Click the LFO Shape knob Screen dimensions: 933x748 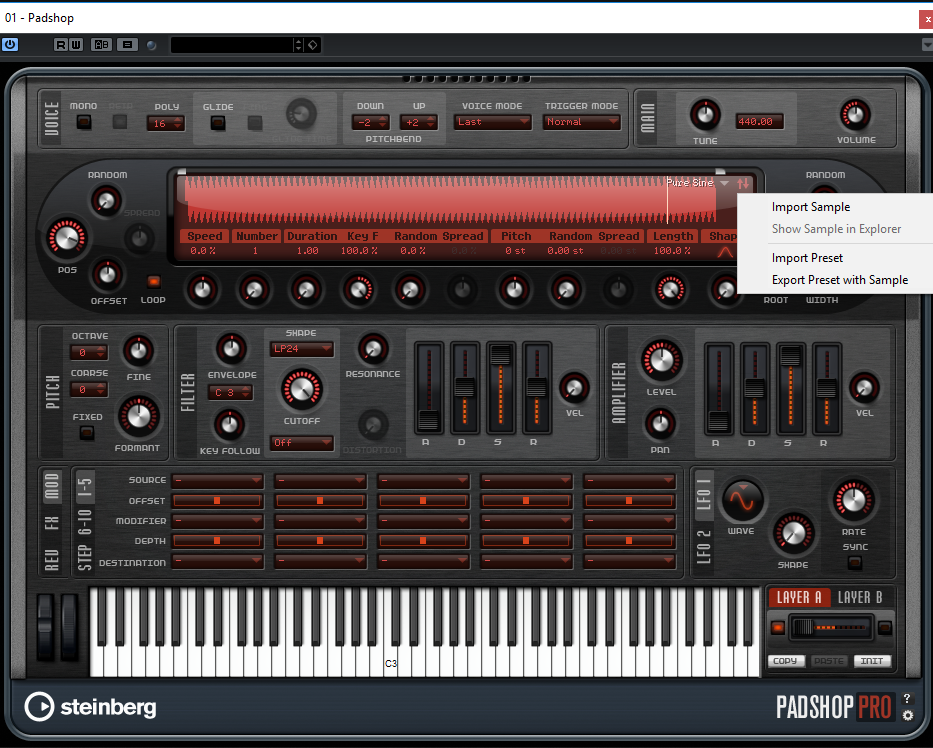[793, 533]
